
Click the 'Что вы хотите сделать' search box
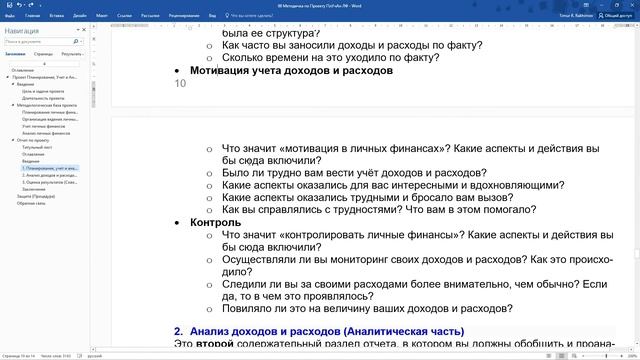click(249, 16)
